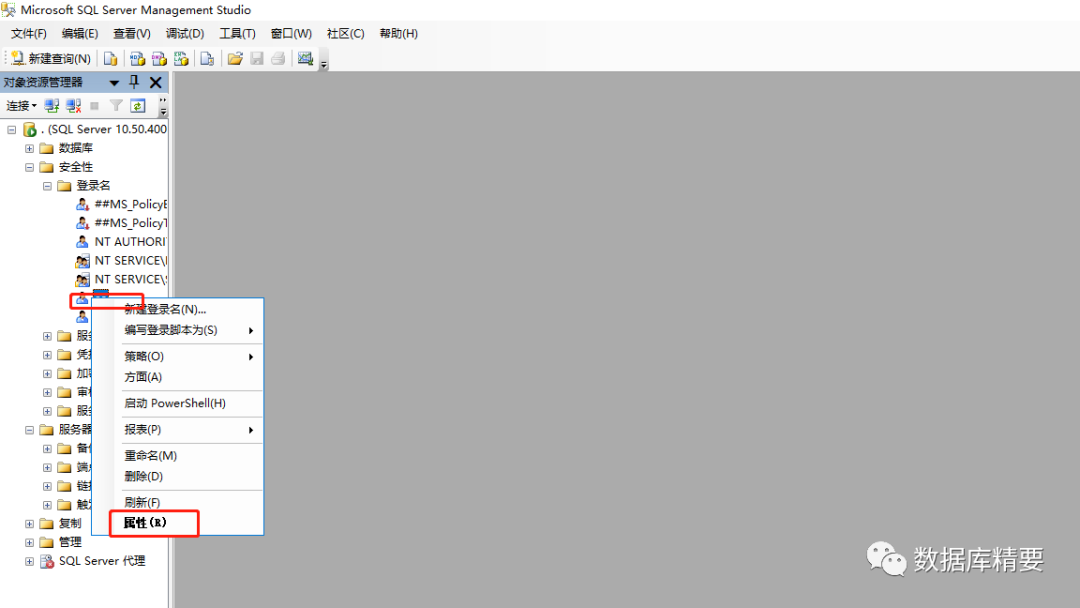This screenshot has height=608, width=1080.
Task: Click the Print icon in toolbar
Action: (x=278, y=59)
